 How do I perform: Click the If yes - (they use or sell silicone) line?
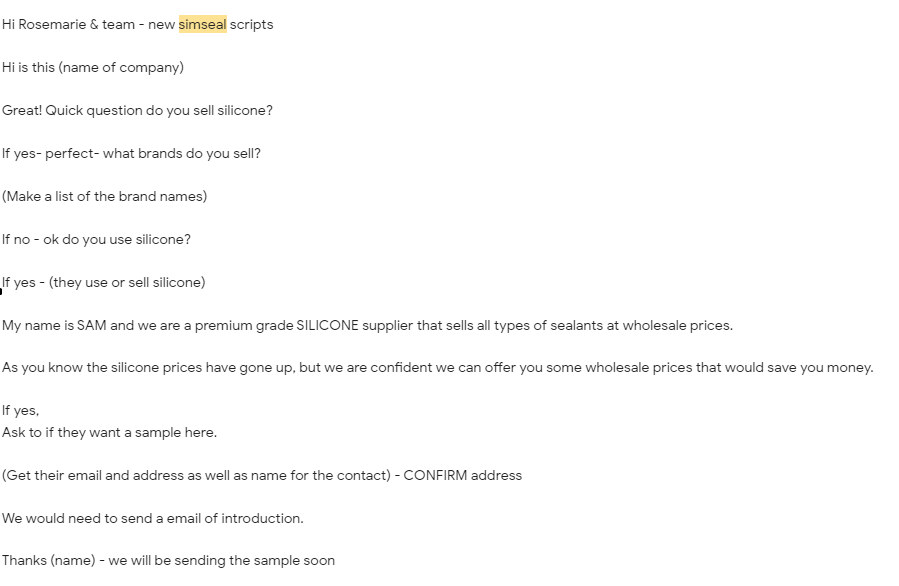[104, 283]
